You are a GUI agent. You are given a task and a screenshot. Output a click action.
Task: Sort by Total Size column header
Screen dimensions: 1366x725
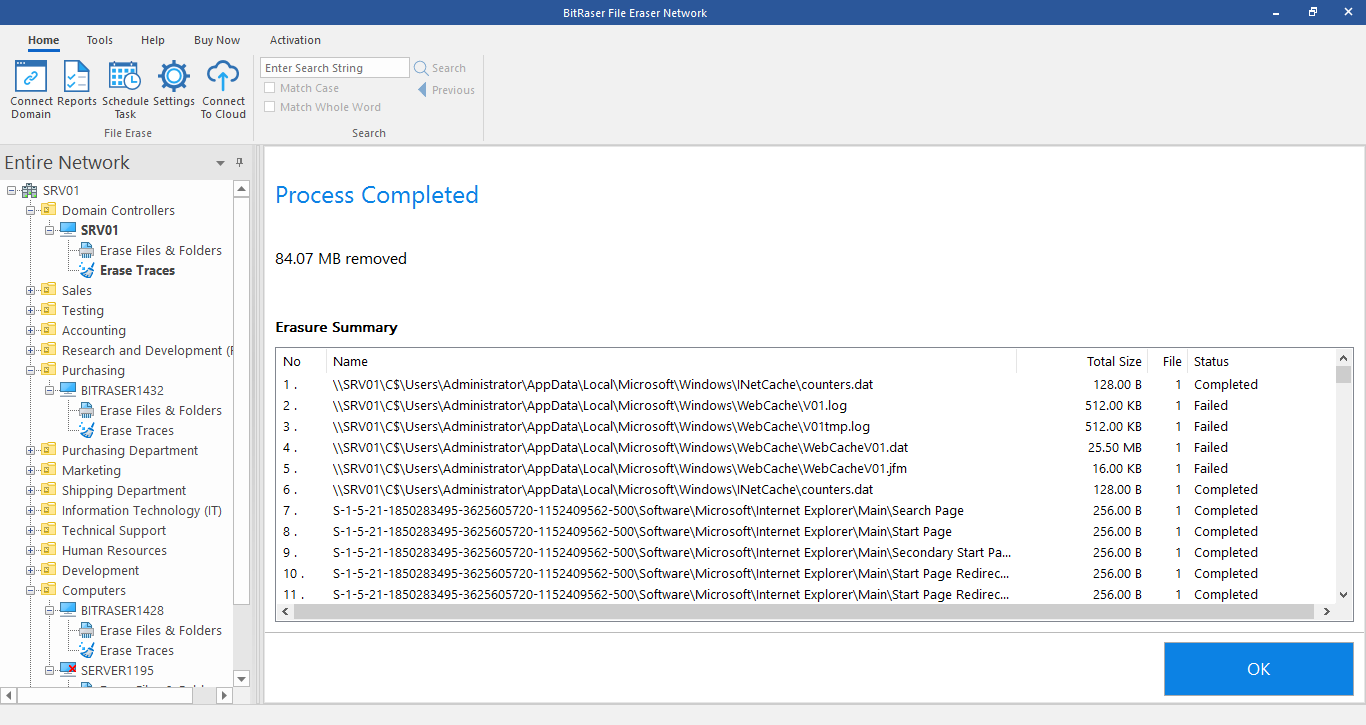1081,361
